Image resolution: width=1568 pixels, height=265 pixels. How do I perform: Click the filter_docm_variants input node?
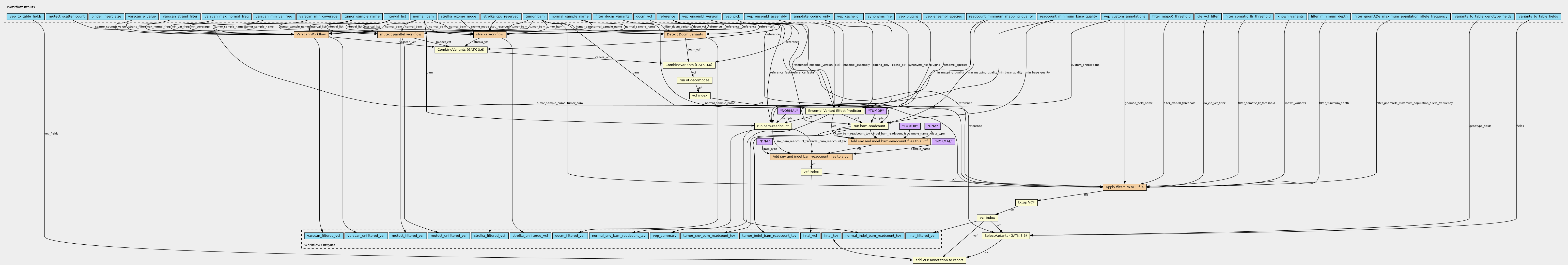point(612,17)
